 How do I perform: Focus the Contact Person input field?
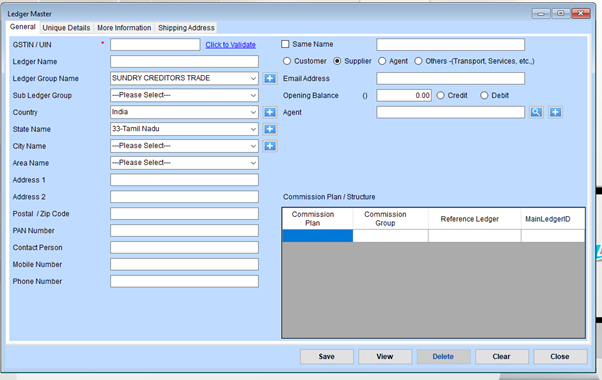184,247
